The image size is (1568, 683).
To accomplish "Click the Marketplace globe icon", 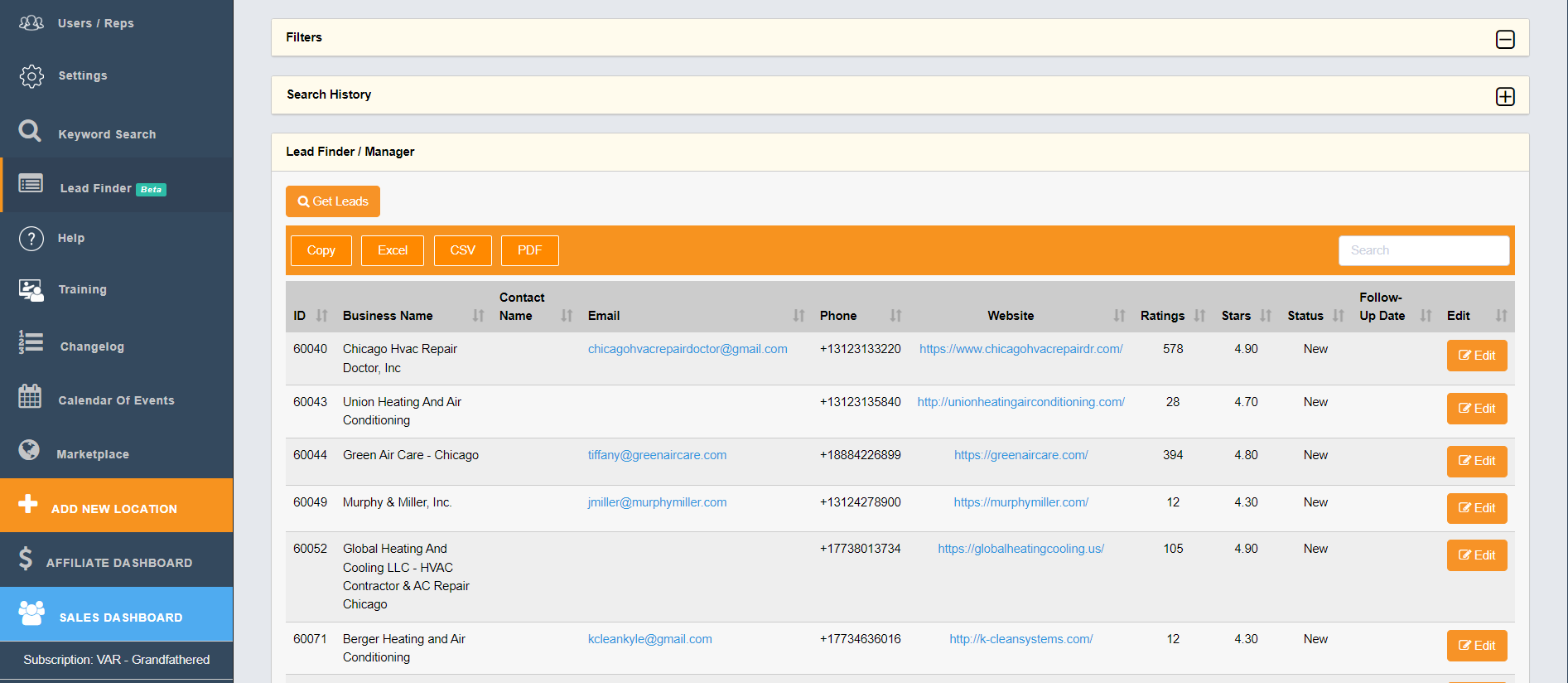I will pyautogui.click(x=29, y=450).
